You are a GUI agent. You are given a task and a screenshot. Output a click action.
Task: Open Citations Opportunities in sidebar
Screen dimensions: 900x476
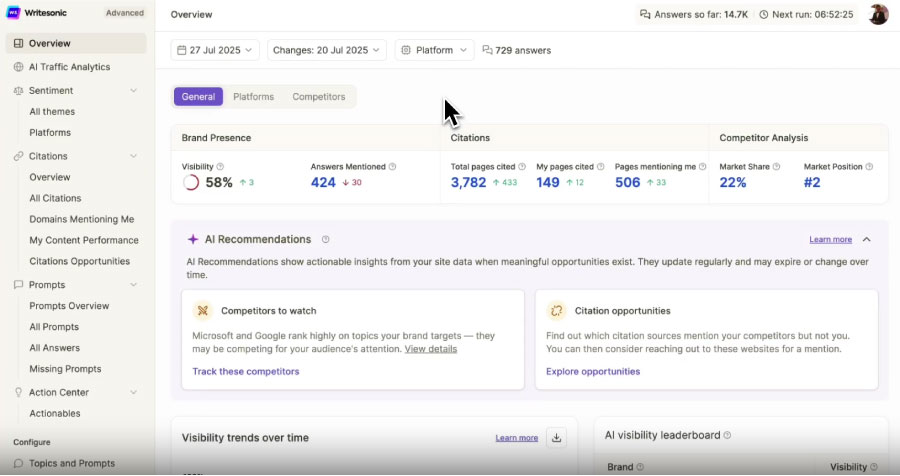(x=79, y=261)
